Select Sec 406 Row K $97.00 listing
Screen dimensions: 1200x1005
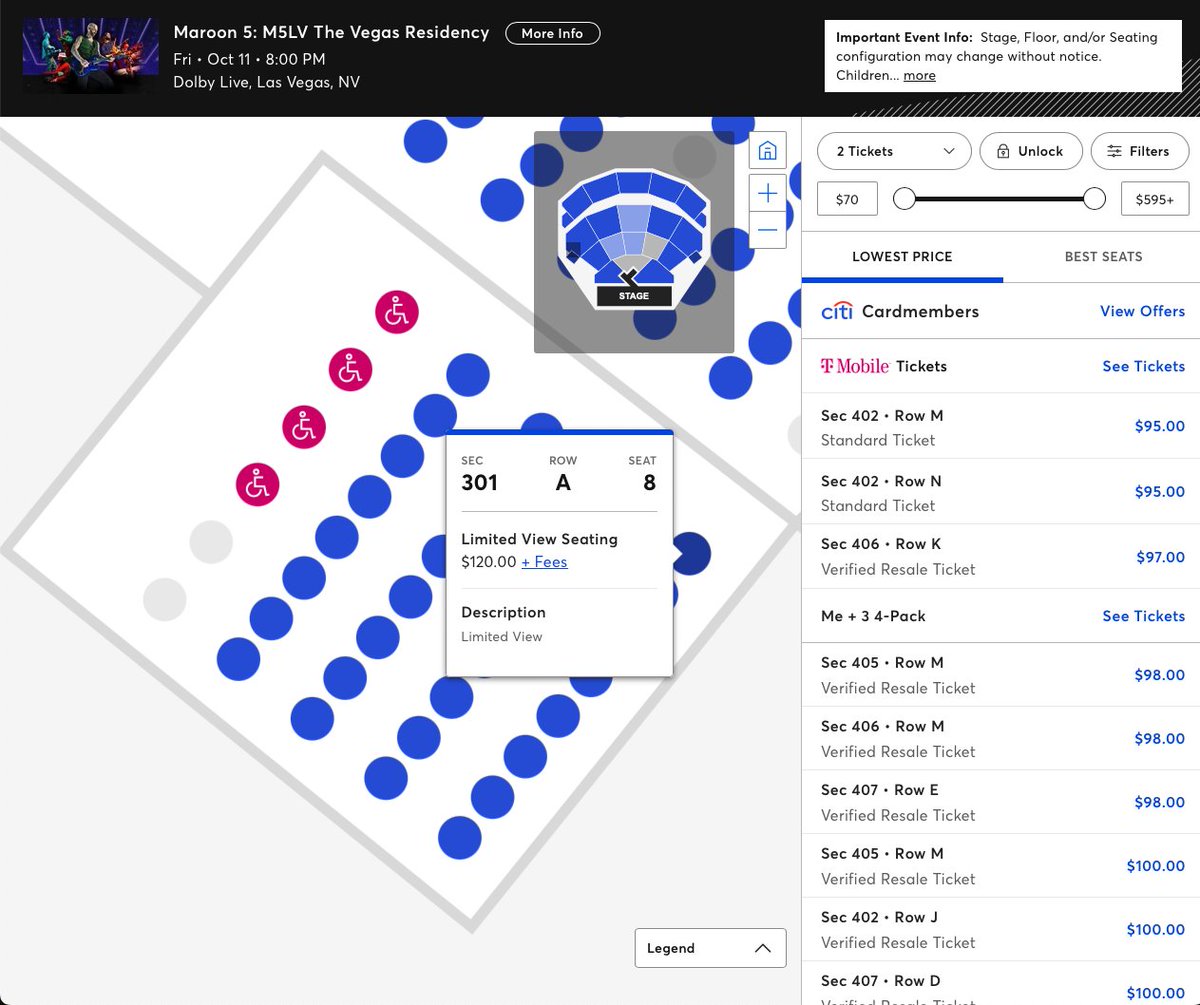(x=1001, y=556)
